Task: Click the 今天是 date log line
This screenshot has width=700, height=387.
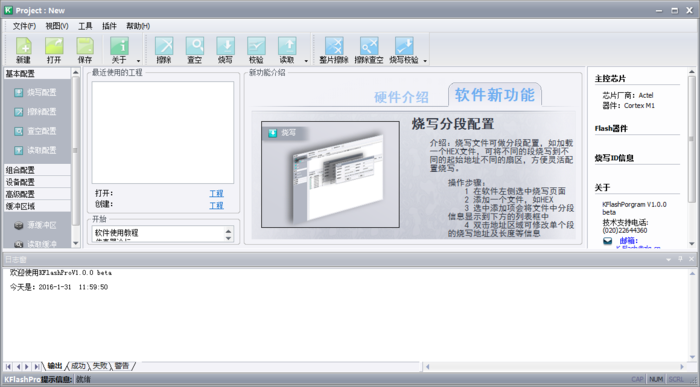Action: tap(59, 287)
